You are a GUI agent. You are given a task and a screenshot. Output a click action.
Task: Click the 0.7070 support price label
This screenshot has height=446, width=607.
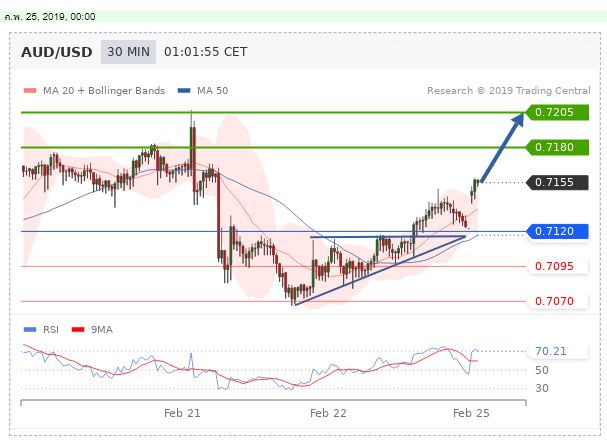tap(557, 301)
